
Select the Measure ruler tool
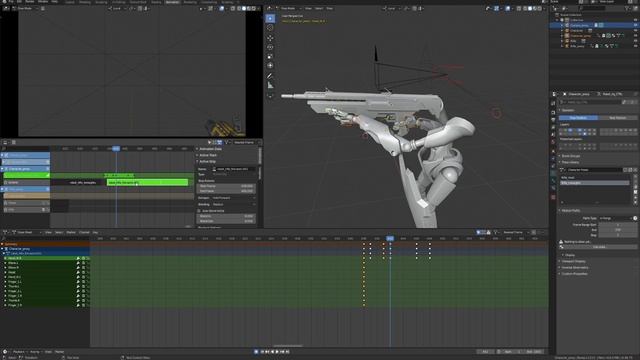(x=270, y=85)
